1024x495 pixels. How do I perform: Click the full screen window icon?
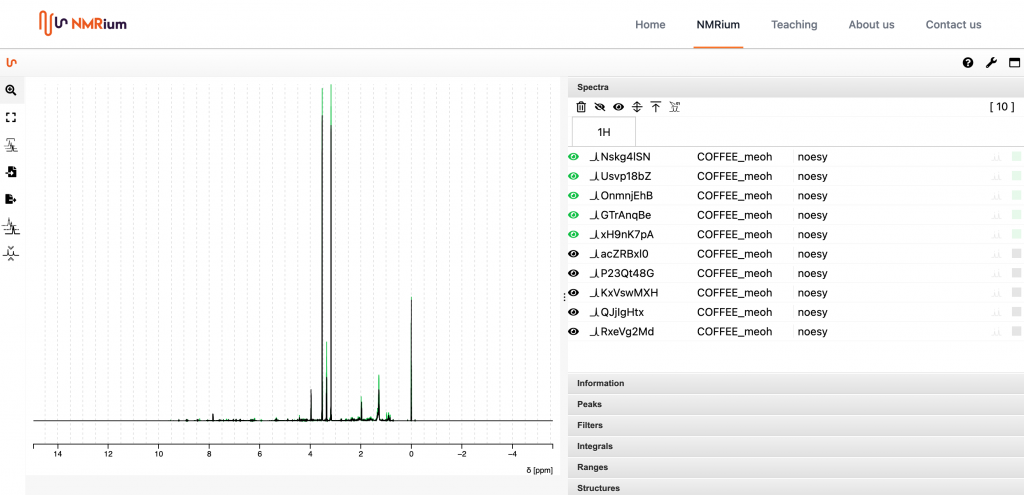pyautogui.click(x=1014, y=63)
